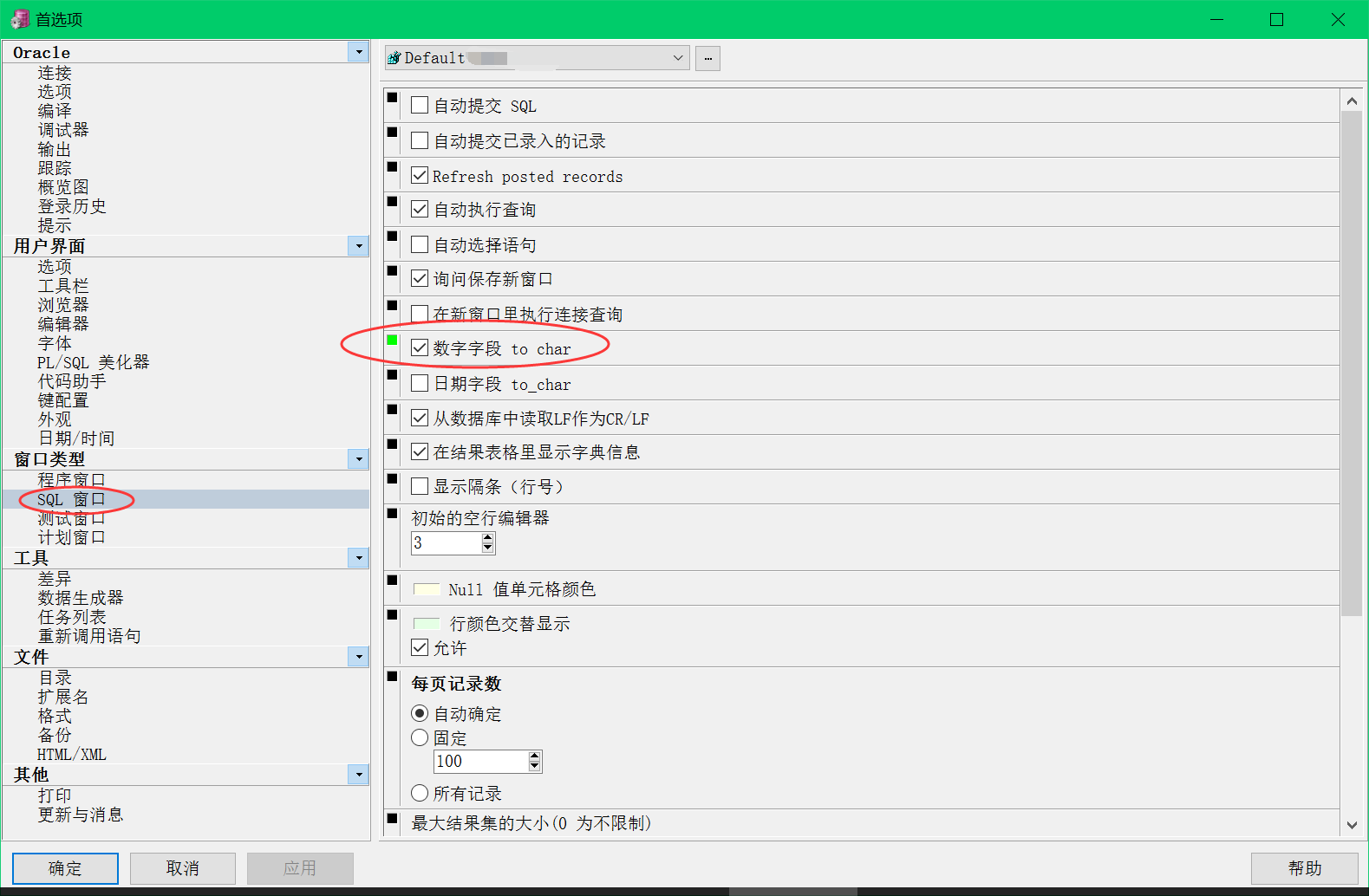Viewport: 1369px width, 896px height.
Task: Open HTML/XML preferences page
Action: coord(72,754)
